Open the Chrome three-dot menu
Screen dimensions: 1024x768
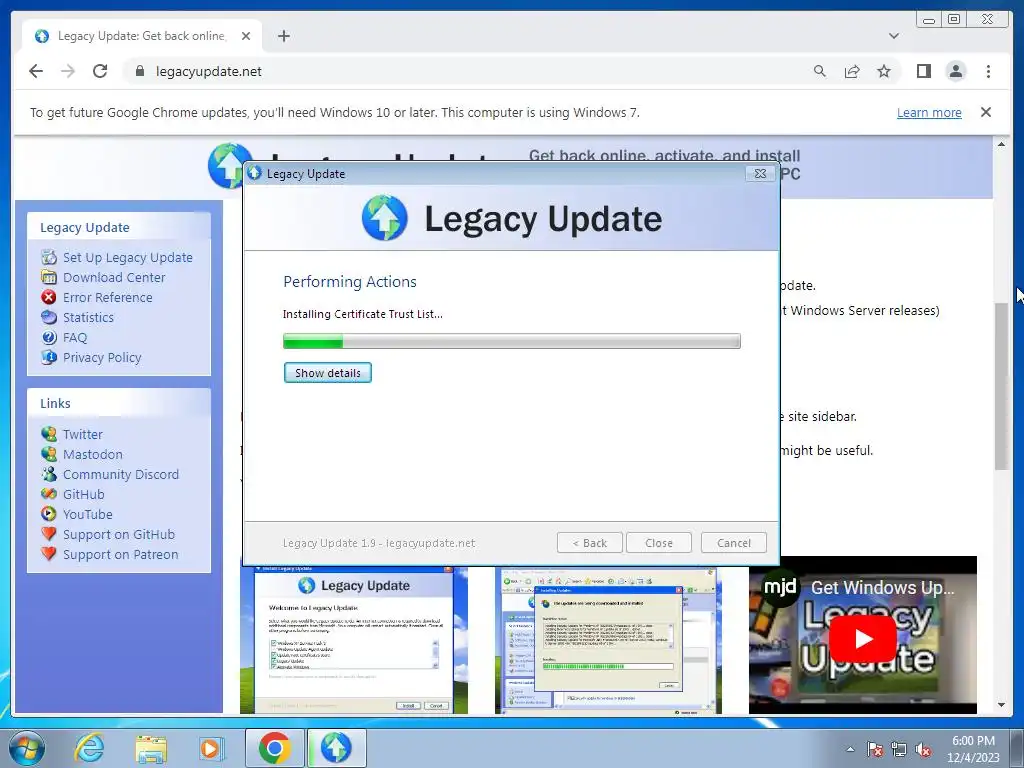coord(988,71)
